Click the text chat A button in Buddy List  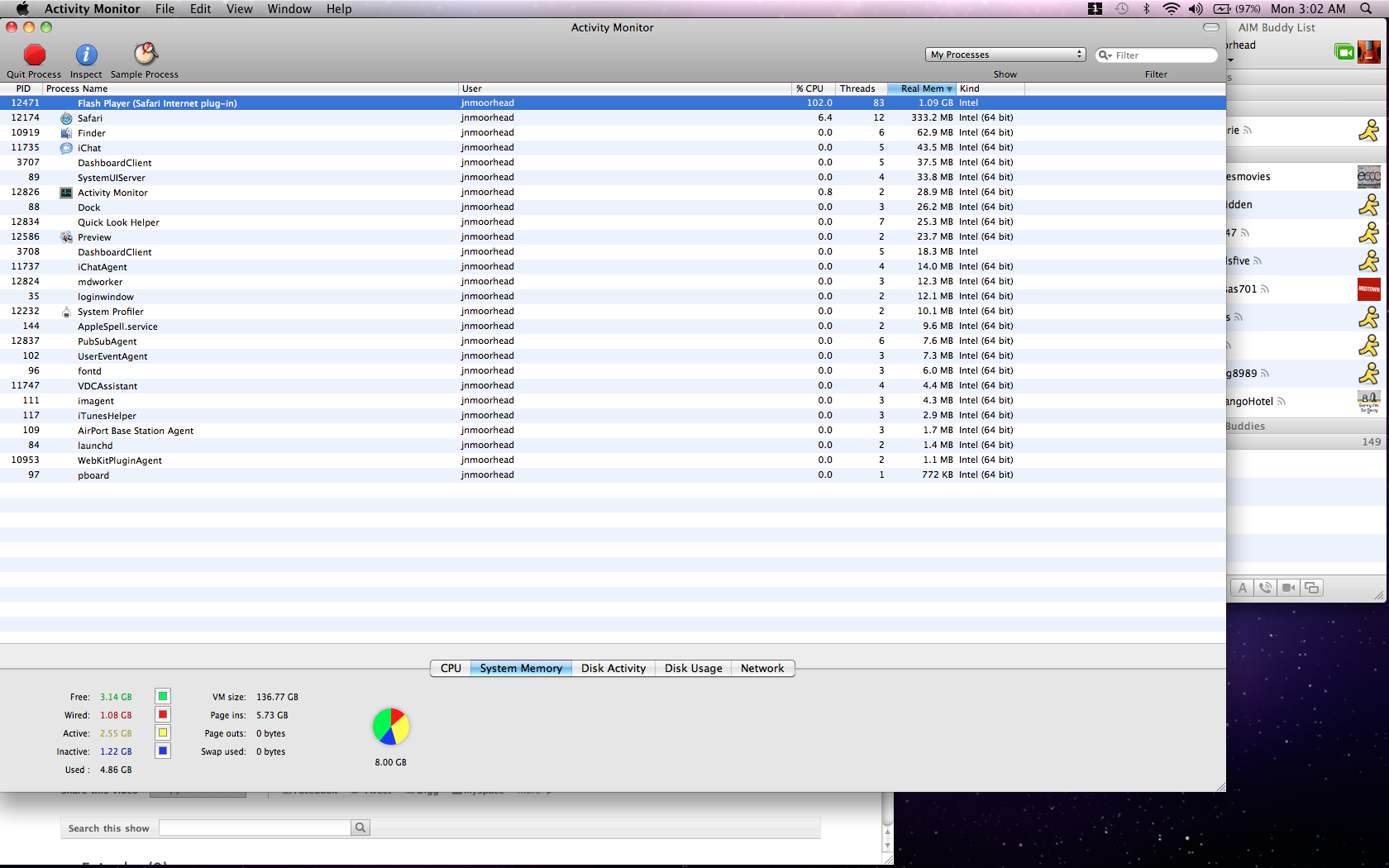pyautogui.click(x=1242, y=588)
